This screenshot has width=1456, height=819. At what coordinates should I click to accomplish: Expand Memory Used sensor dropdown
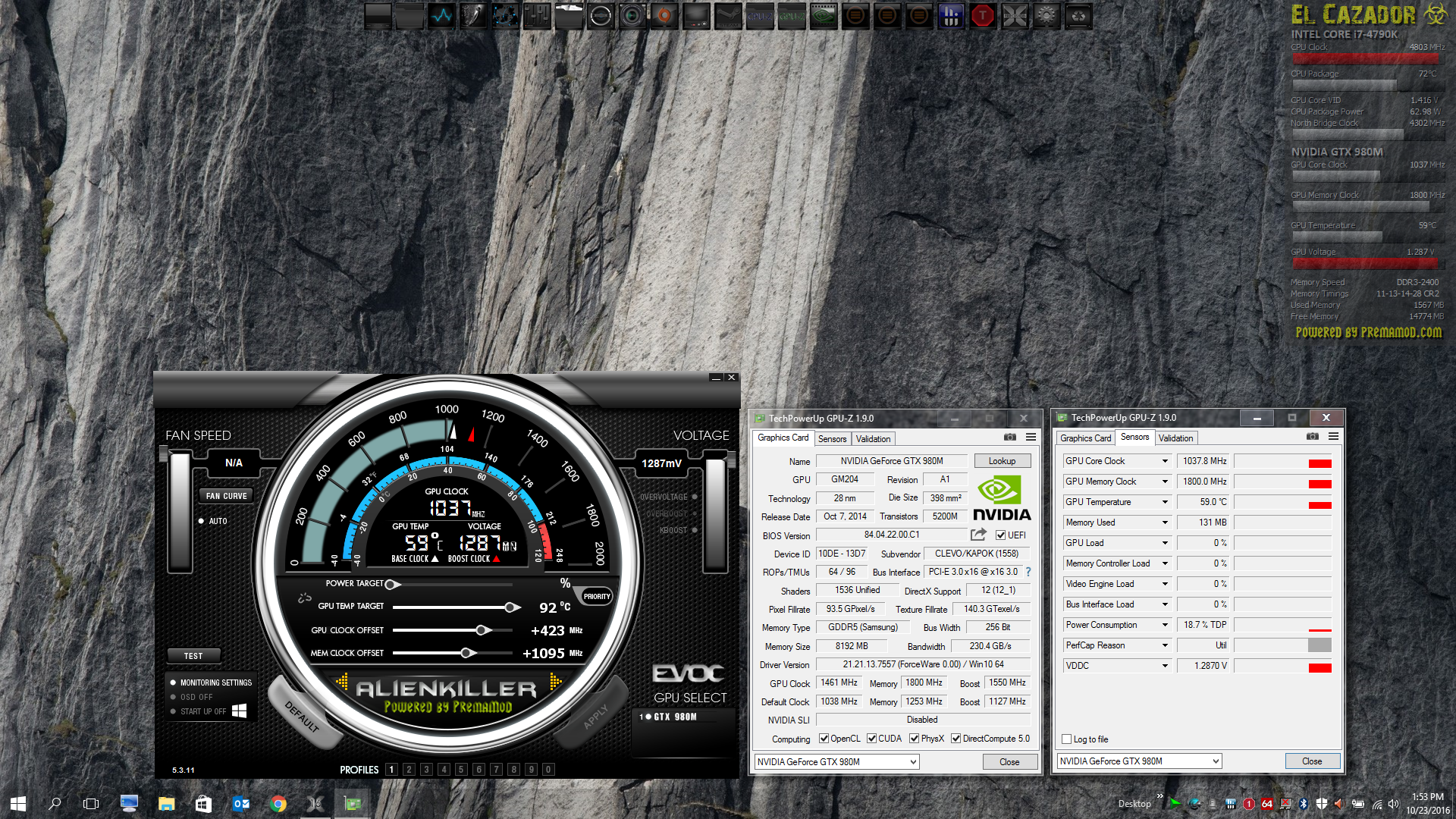pyautogui.click(x=1165, y=522)
